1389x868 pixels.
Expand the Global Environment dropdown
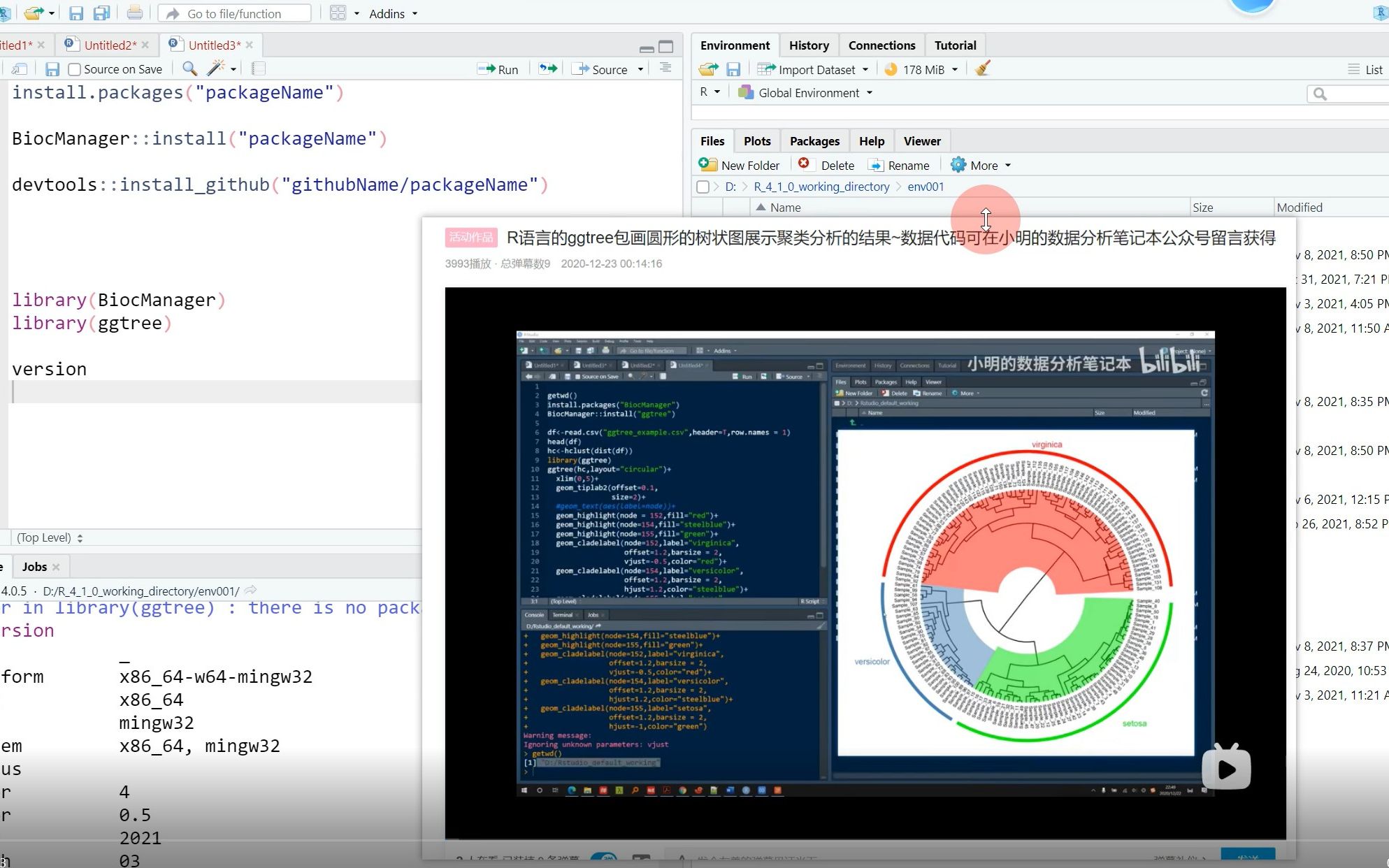(x=809, y=93)
